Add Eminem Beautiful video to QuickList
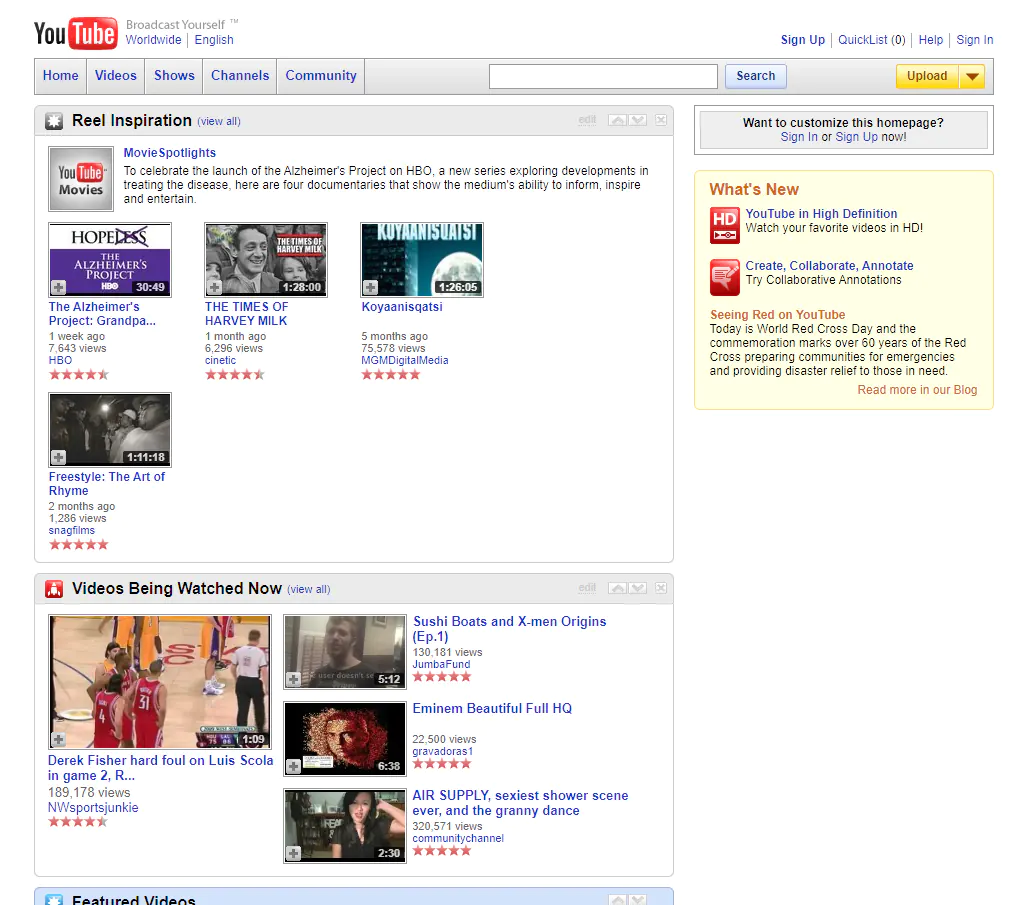Viewport: 1020px width, 905px height. click(x=293, y=766)
